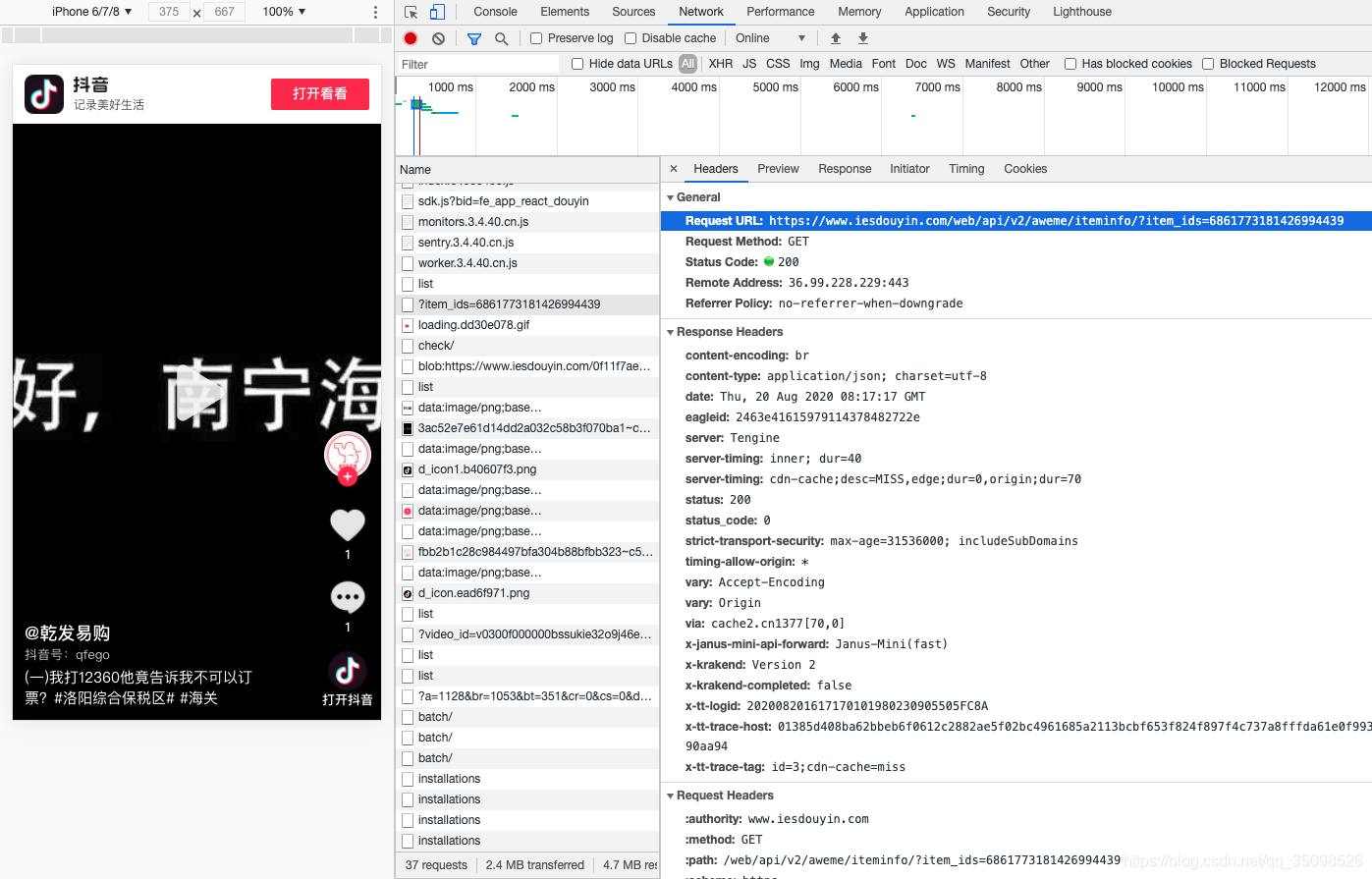Enable the Preserve log checkbox
The width and height of the screenshot is (1372, 879).
(x=536, y=38)
